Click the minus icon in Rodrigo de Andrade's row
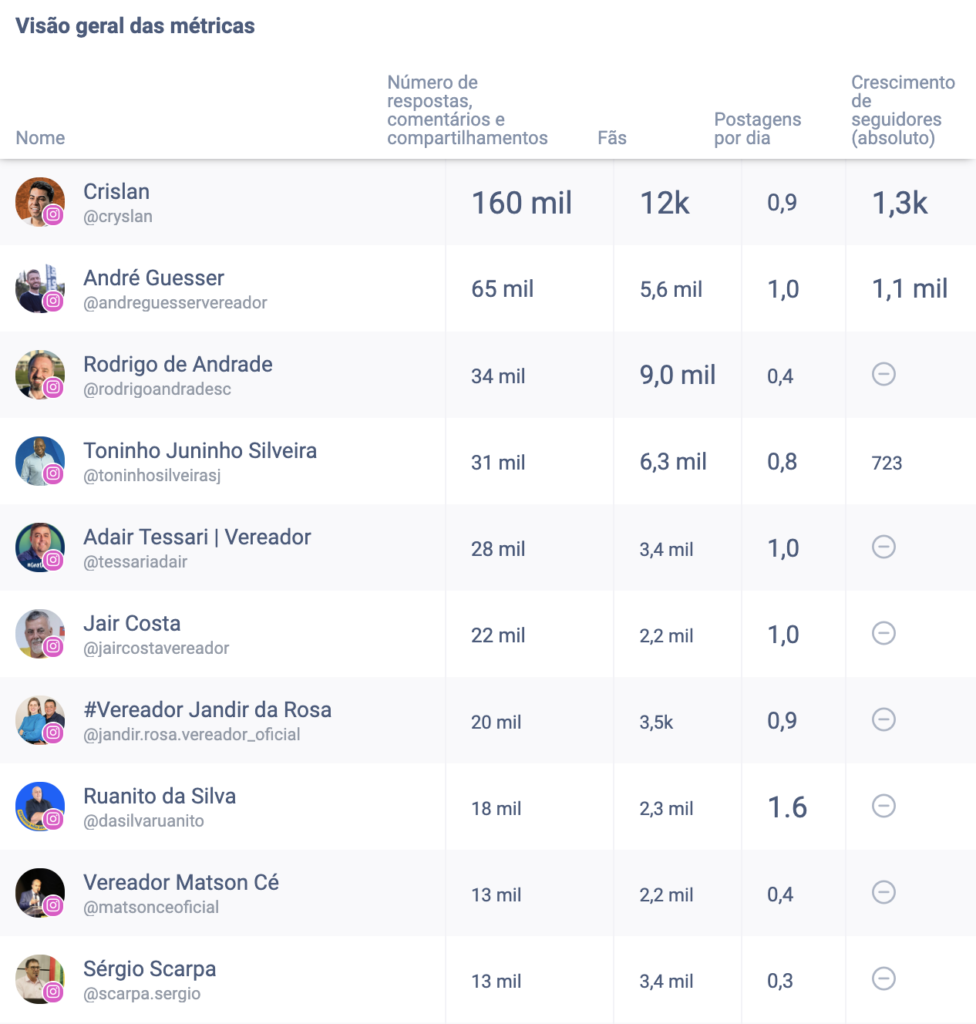 pyautogui.click(x=883, y=374)
